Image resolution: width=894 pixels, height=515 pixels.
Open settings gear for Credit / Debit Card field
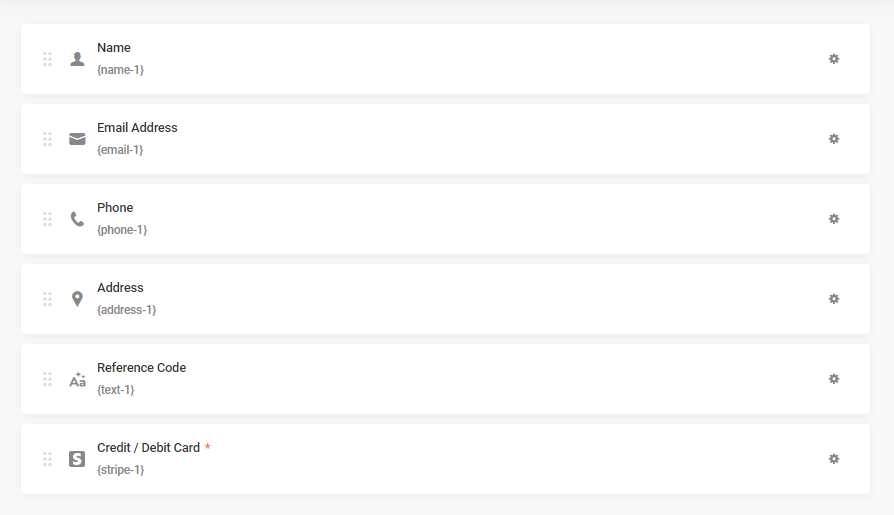click(x=834, y=459)
